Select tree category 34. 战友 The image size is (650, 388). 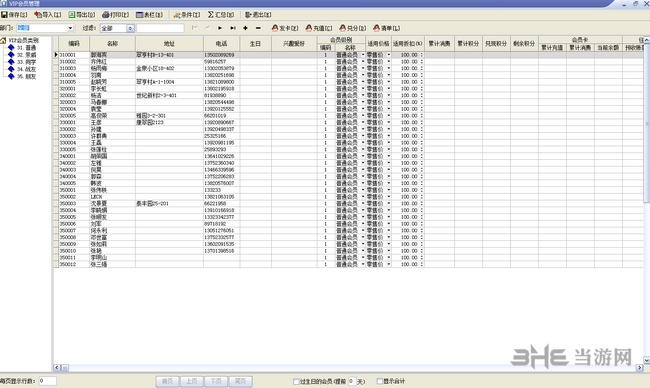point(27,69)
